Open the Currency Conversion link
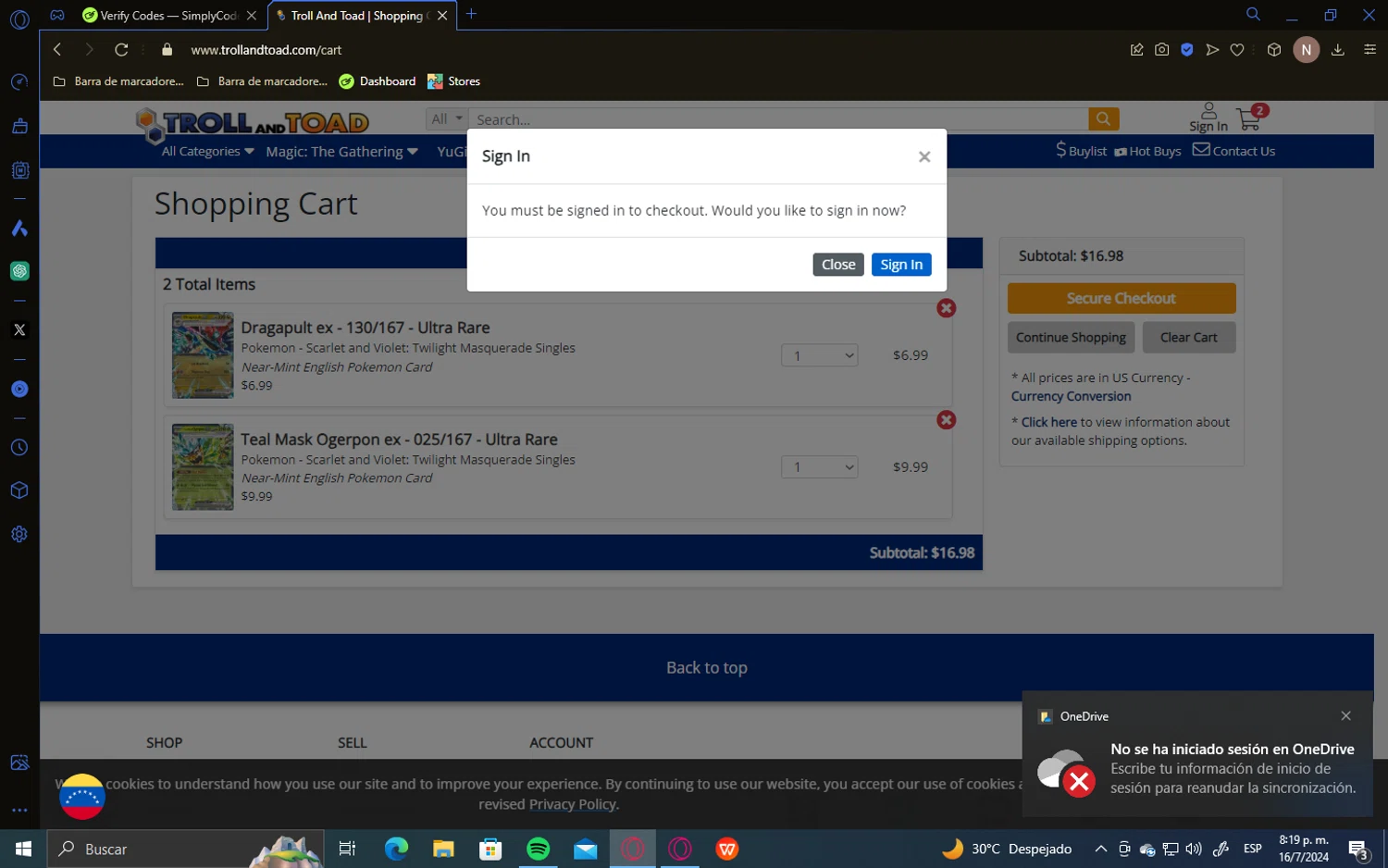This screenshot has width=1388, height=868. 1071,396
